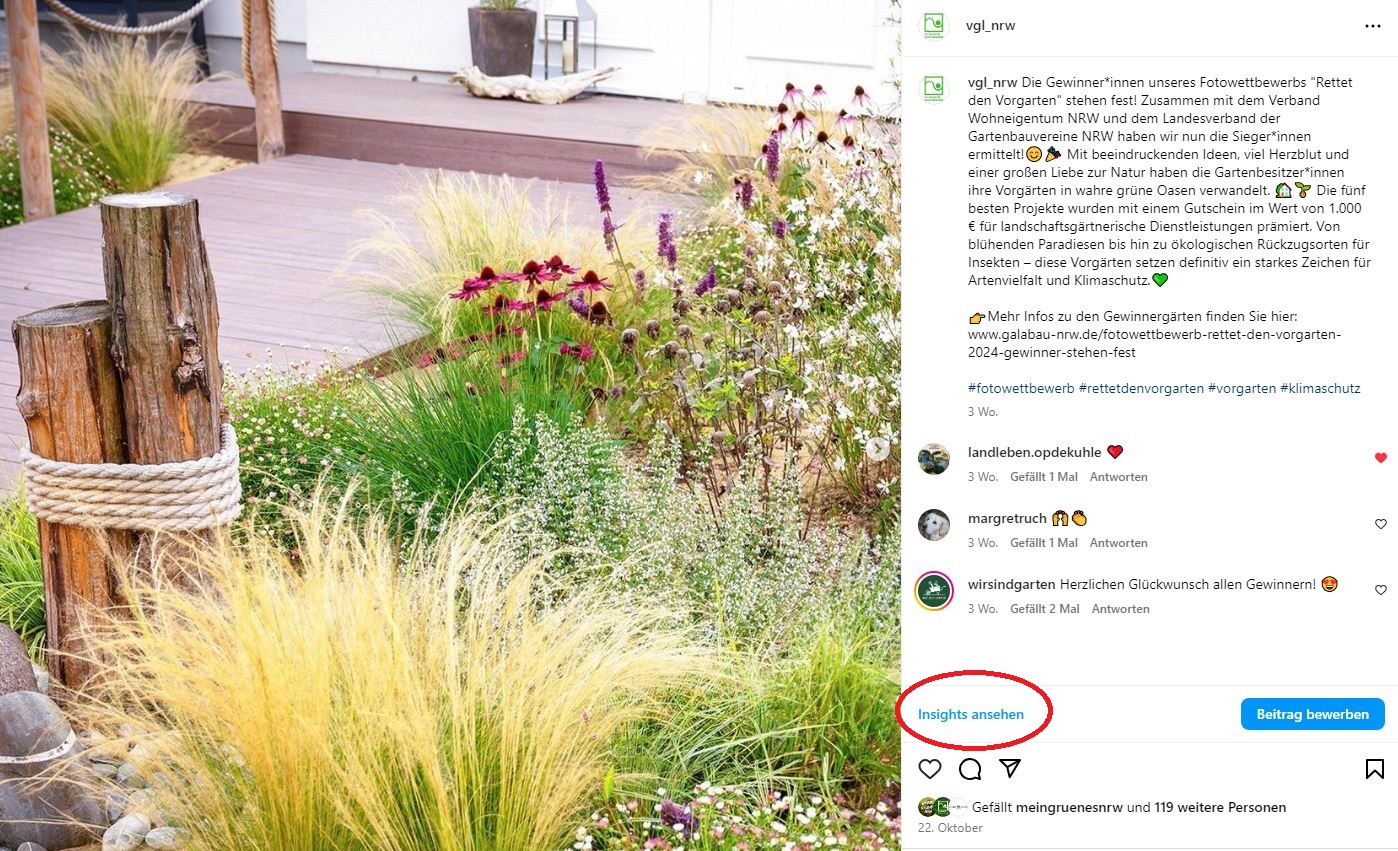Screen dimensions: 1398x851
Task: Share the post via paper plane icon
Action: tap(1010, 768)
